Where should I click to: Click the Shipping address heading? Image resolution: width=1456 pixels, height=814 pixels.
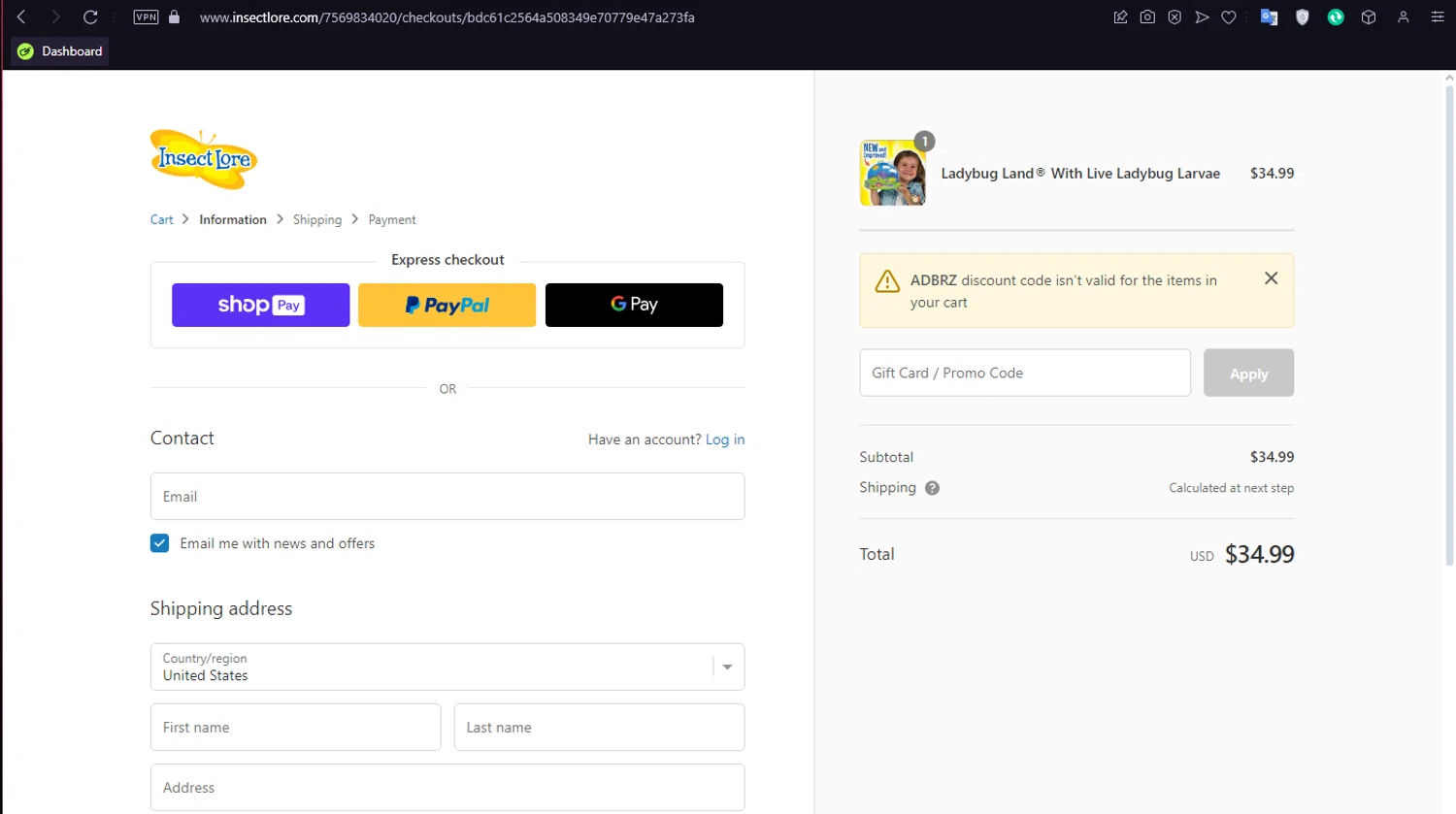[x=221, y=608]
